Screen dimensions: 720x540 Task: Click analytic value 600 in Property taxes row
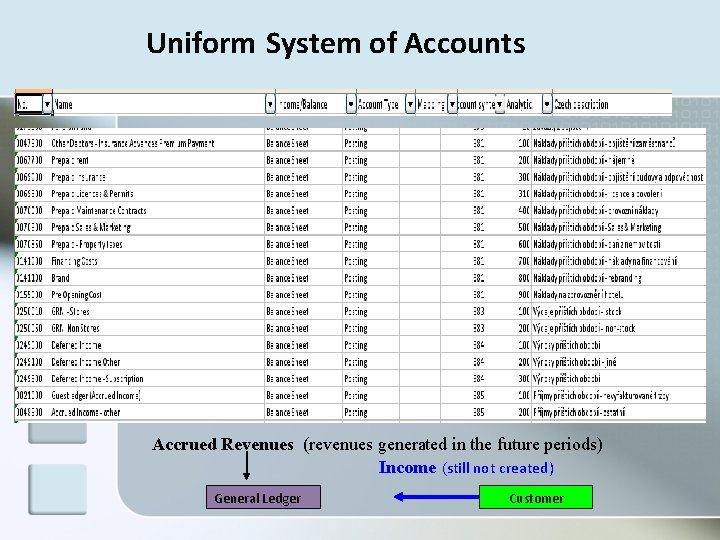pos(524,244)
